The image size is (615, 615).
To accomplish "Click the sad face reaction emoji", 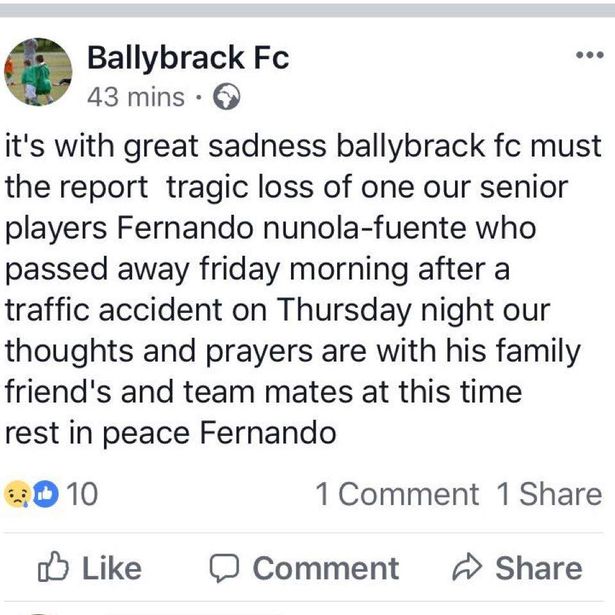I will pos(19,494).
